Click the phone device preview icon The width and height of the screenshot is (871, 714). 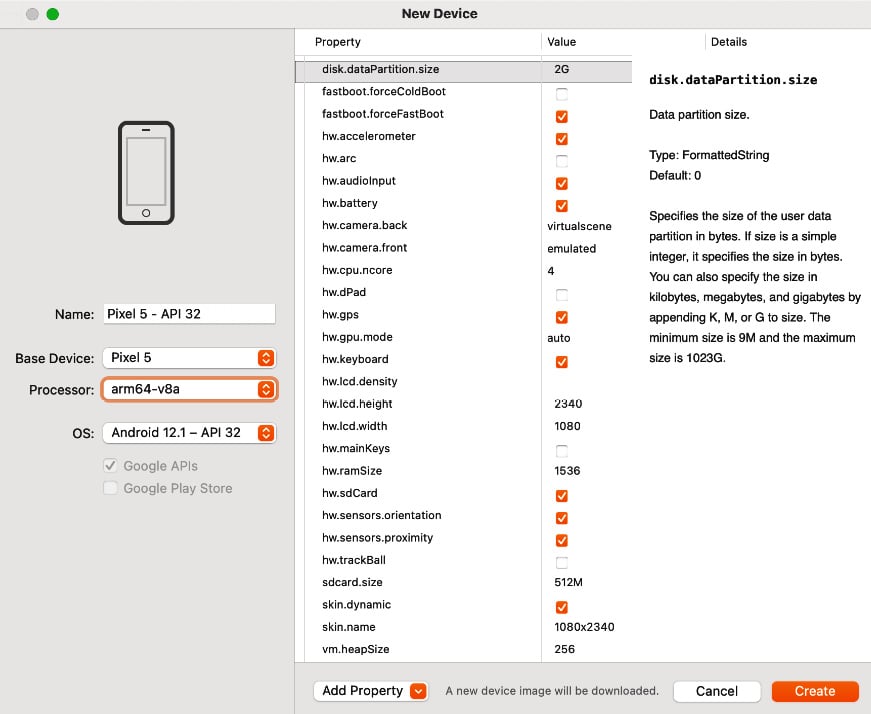146,173
